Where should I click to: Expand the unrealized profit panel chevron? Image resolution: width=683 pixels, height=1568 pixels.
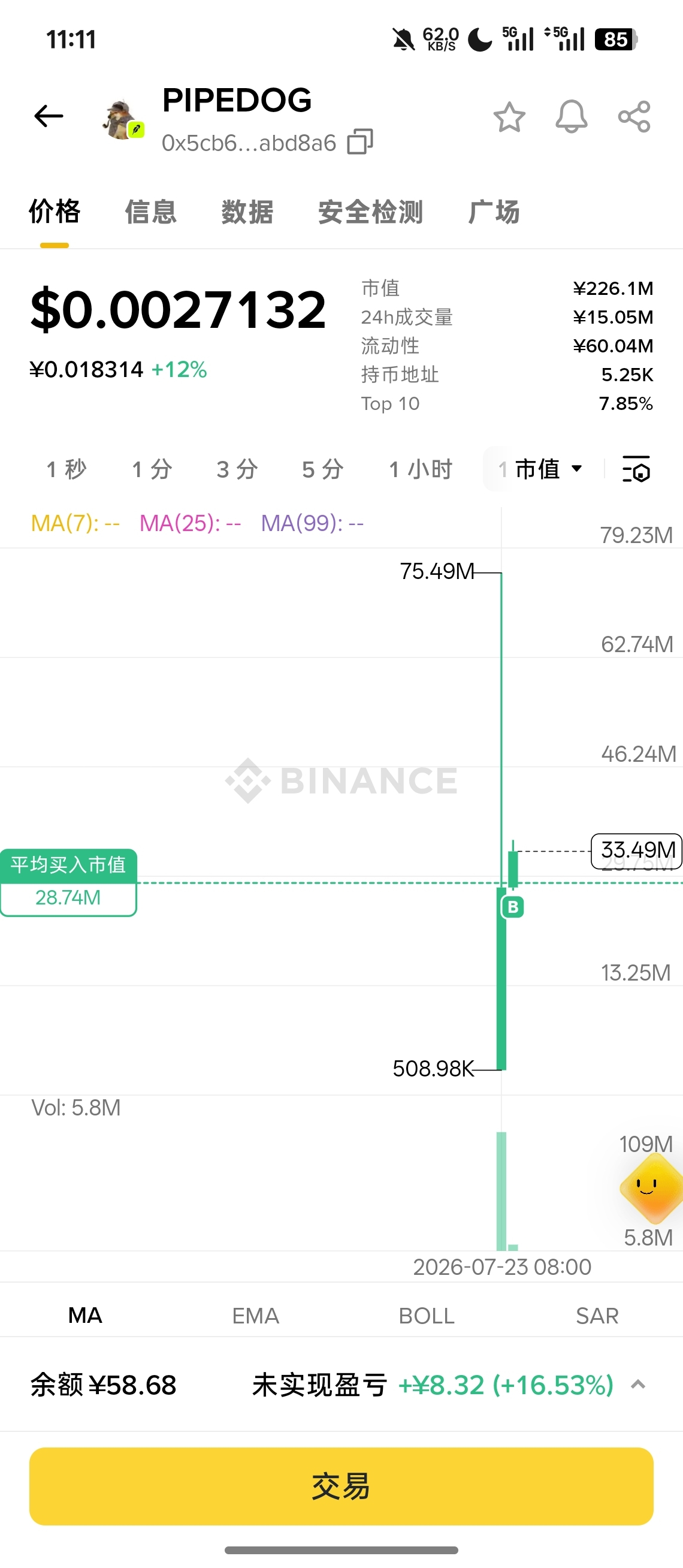638,1384
